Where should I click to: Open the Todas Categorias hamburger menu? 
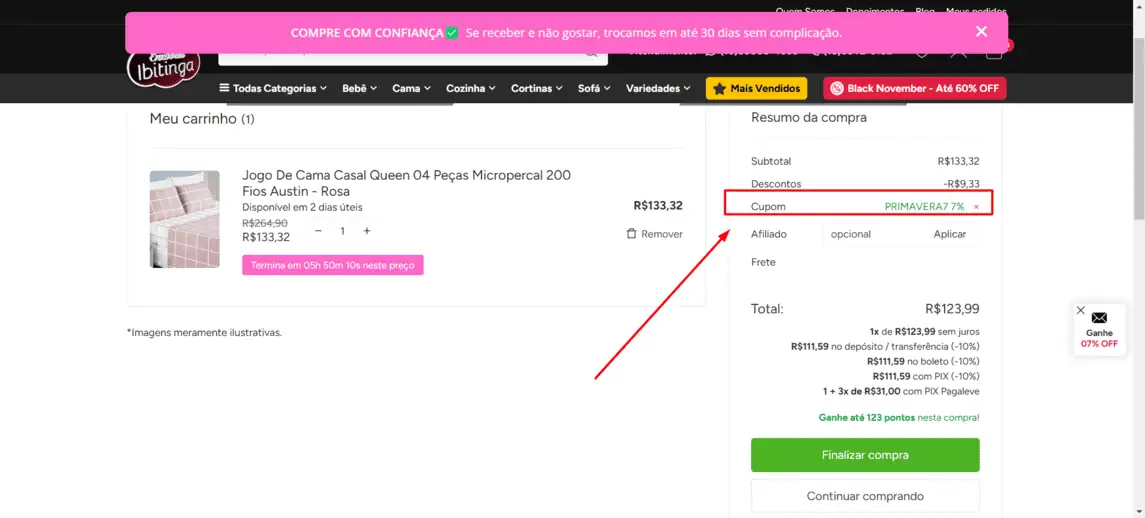coord(272,88)
